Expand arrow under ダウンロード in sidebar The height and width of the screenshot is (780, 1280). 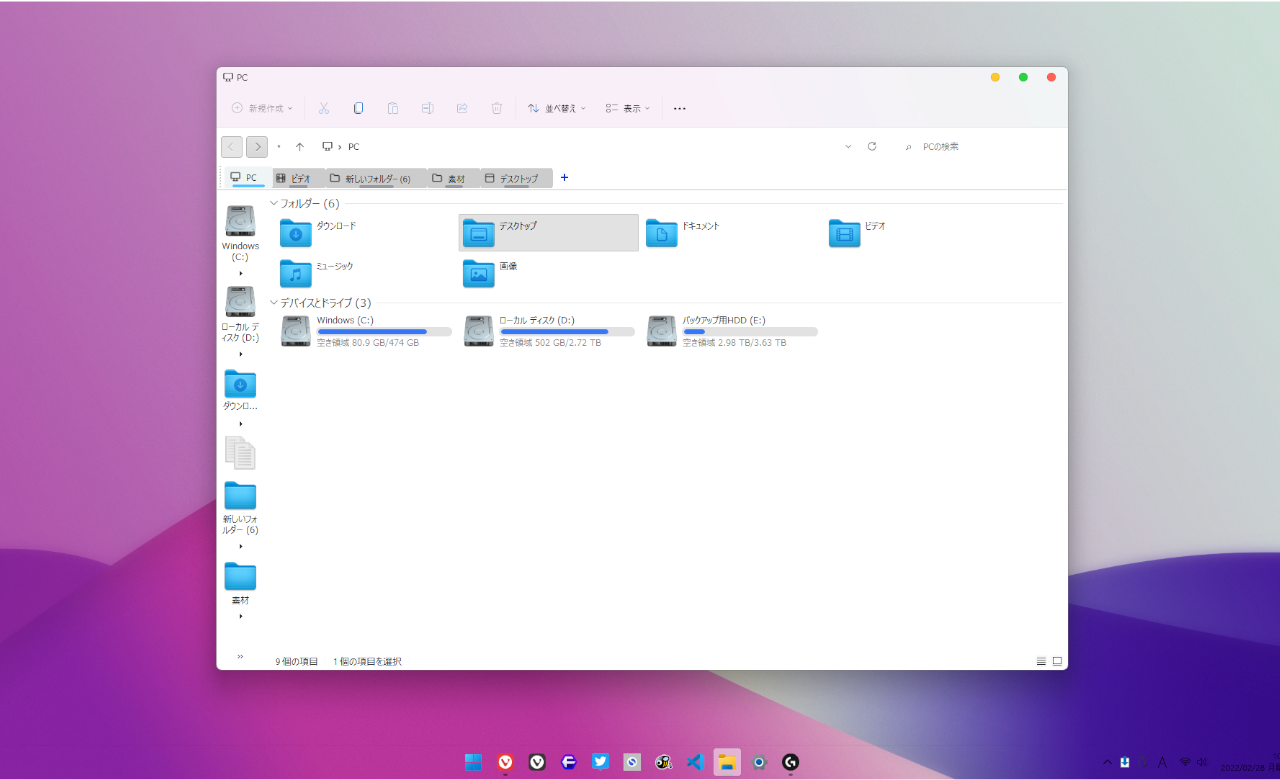point(241,423)
